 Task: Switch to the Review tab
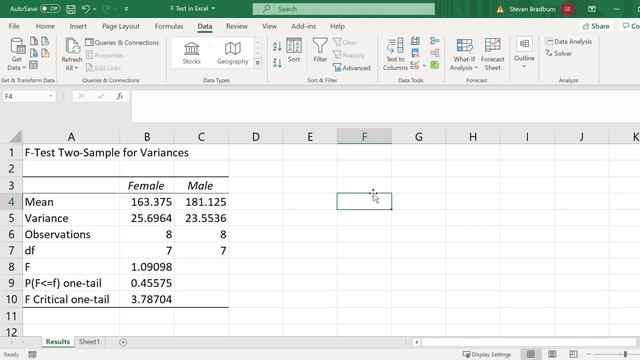pos(237,26)
